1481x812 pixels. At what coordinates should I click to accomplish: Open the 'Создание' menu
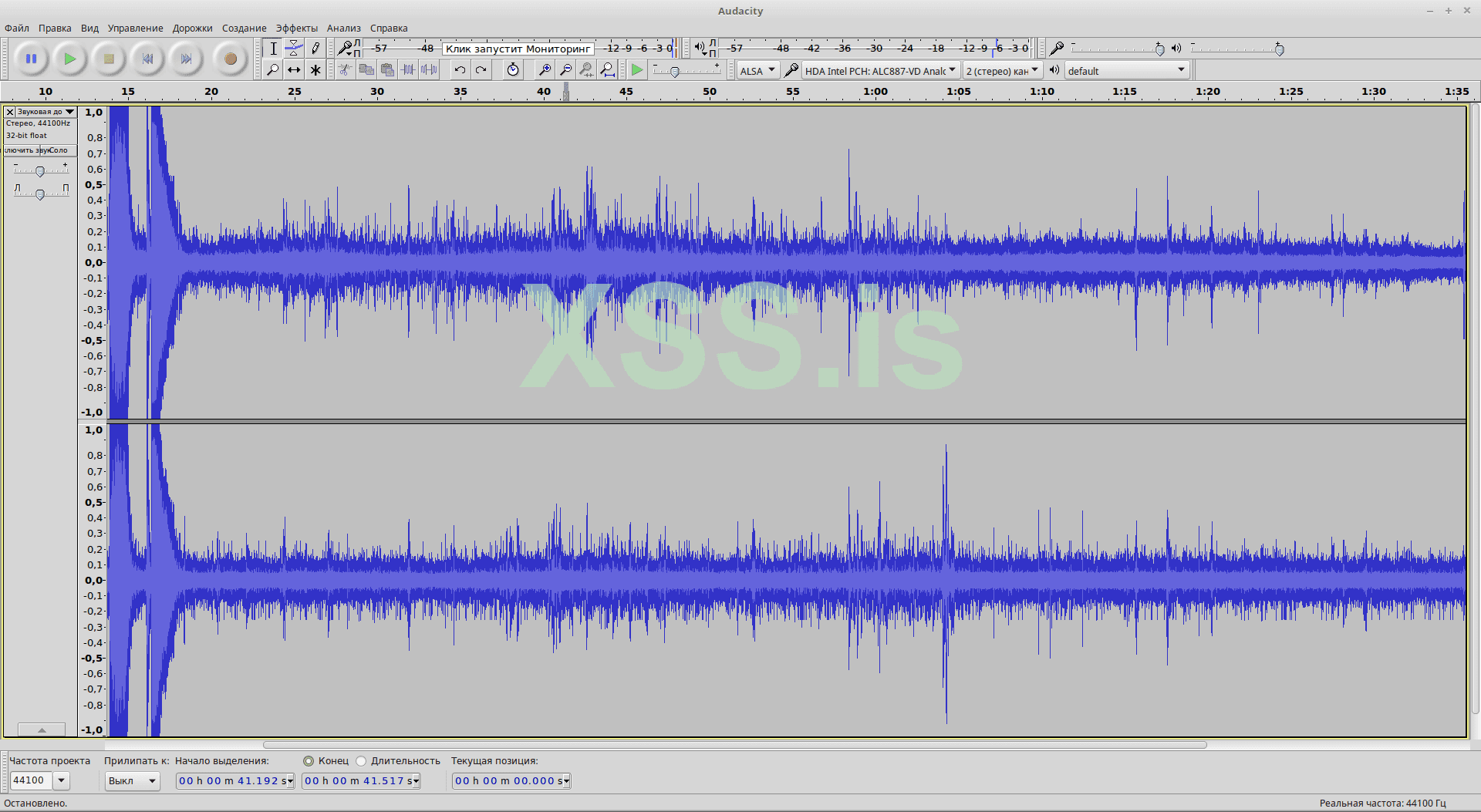click(x=244, y=29)
